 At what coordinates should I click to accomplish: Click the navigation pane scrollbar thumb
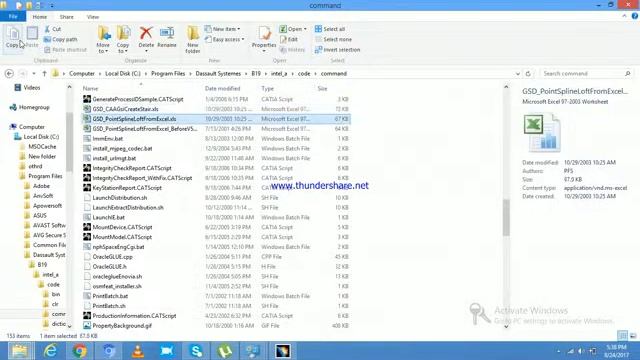tap(69, 141)
